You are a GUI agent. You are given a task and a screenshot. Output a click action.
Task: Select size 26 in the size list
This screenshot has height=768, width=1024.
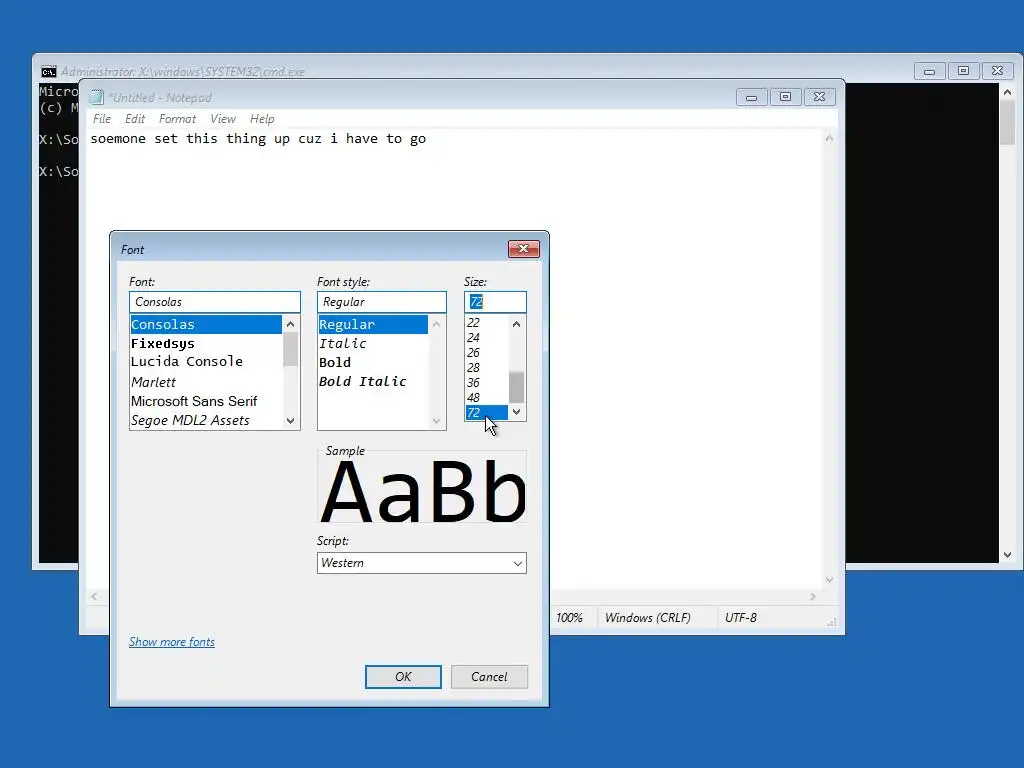[487, 353]
